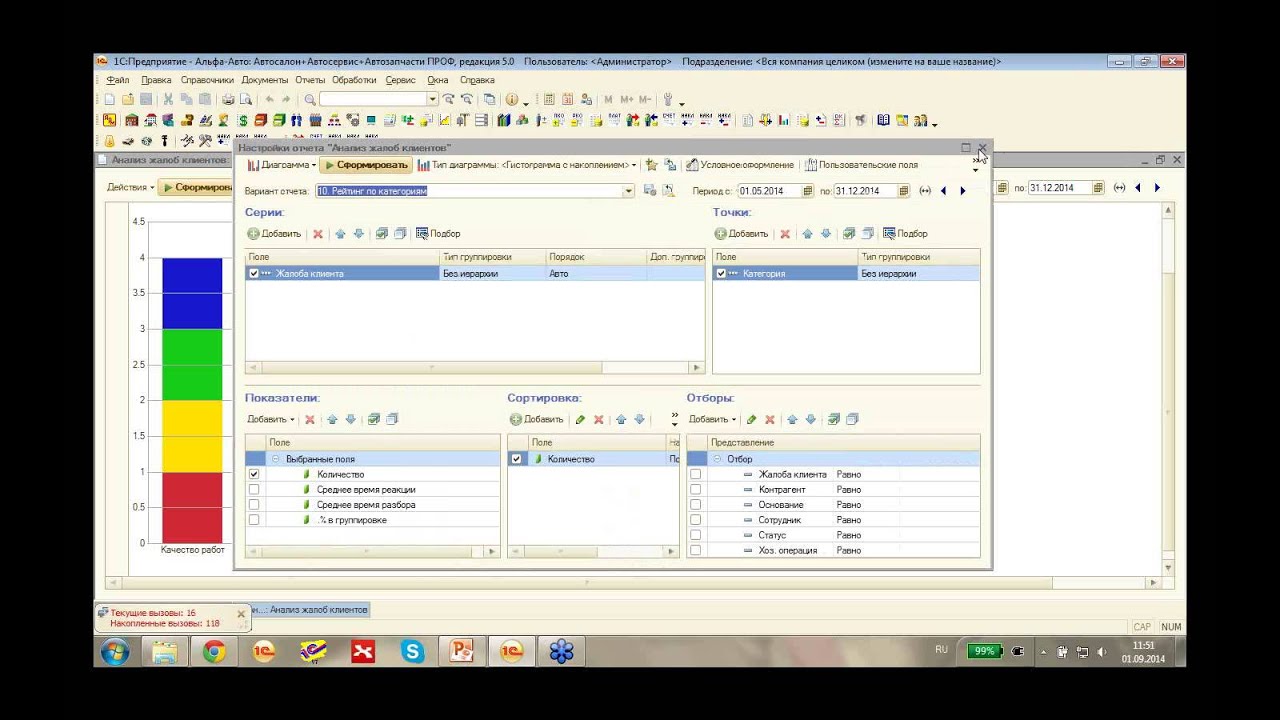Switch to Анализ жалоб клиентов window tab
Viewport: 1280px width, 720px height.
coord(312,610)
